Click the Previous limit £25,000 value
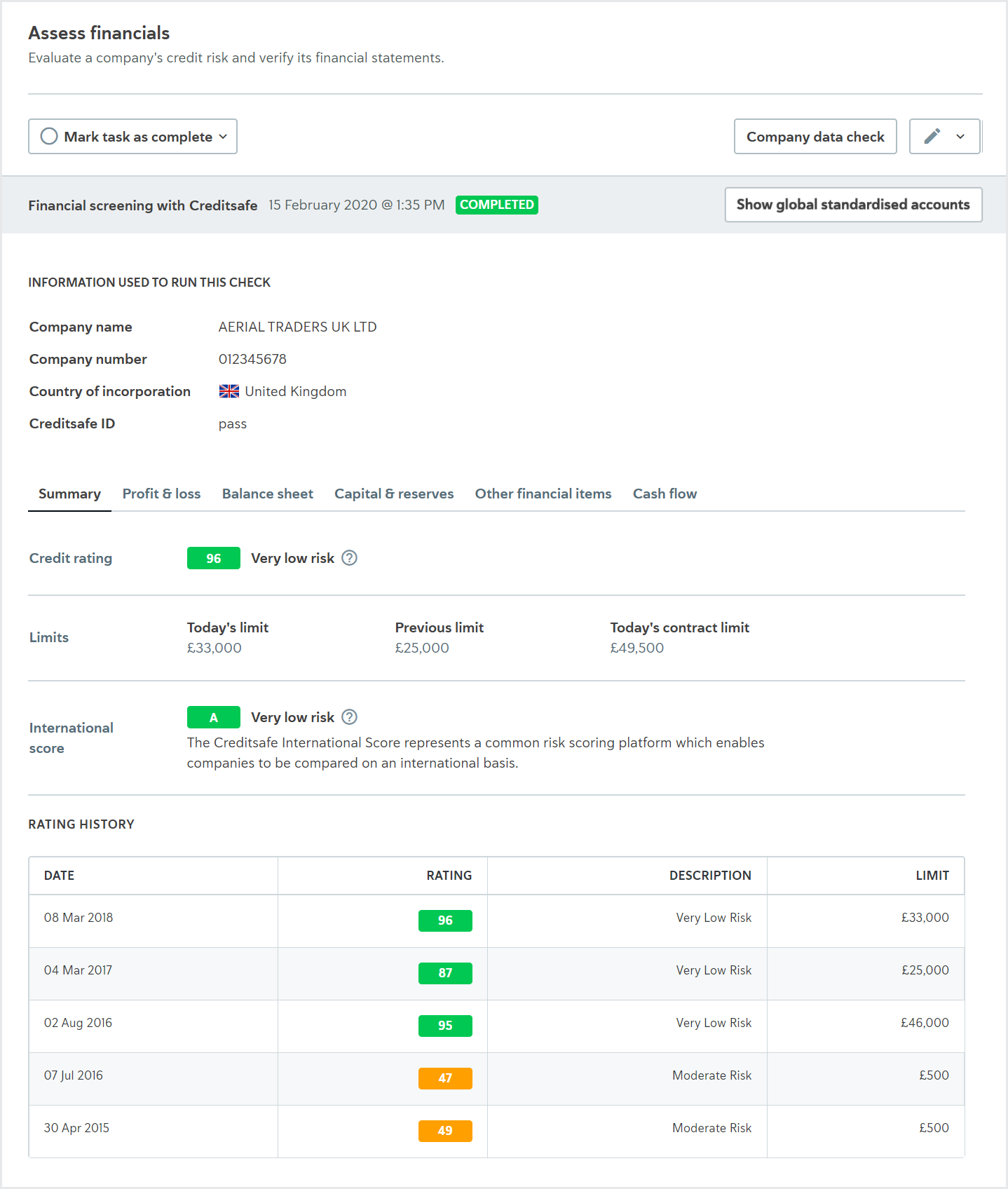Viewport: 1008px width, 1189px height. coord(422,648)
